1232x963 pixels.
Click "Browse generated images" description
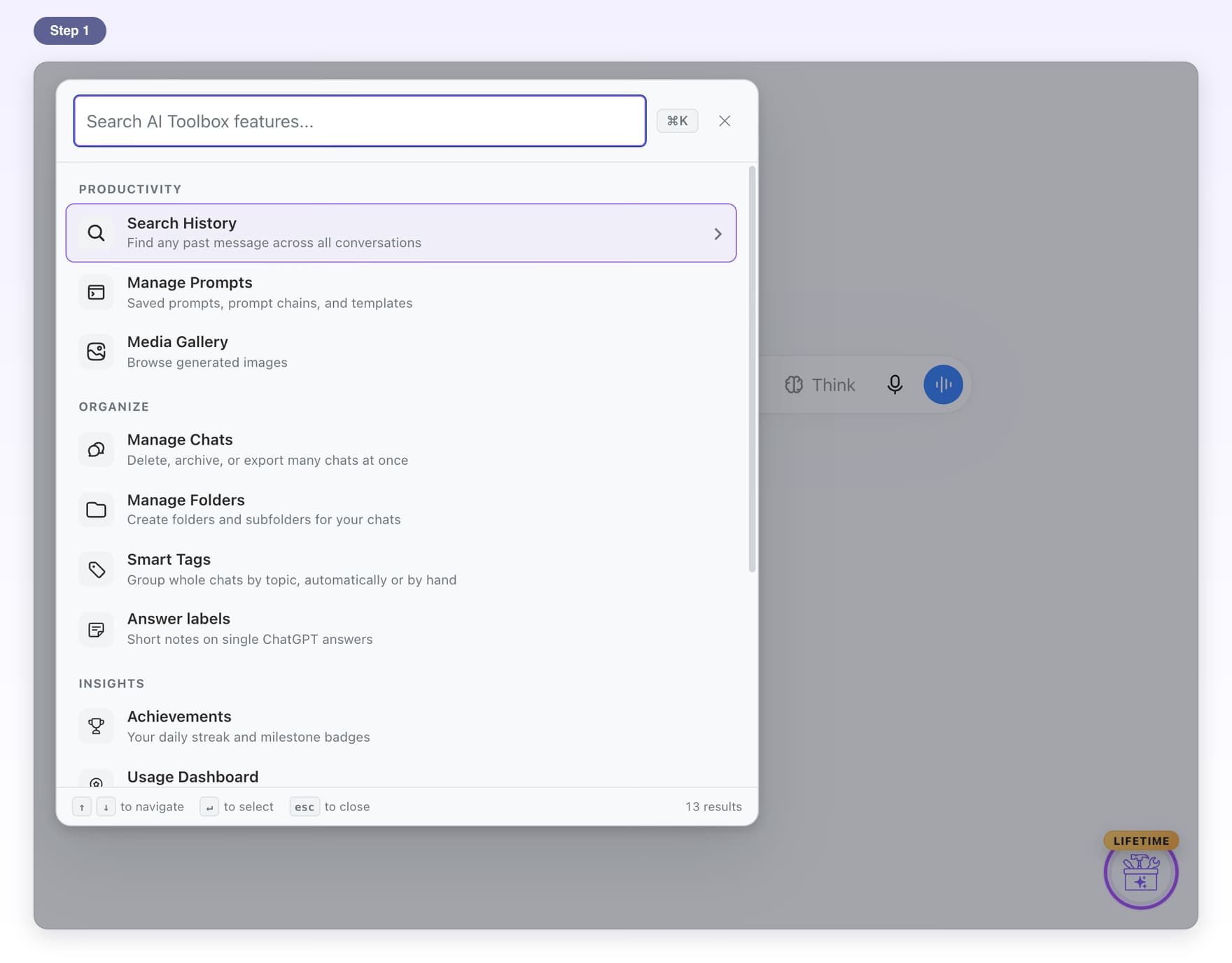pyautogui.click(x=207, y=363)
